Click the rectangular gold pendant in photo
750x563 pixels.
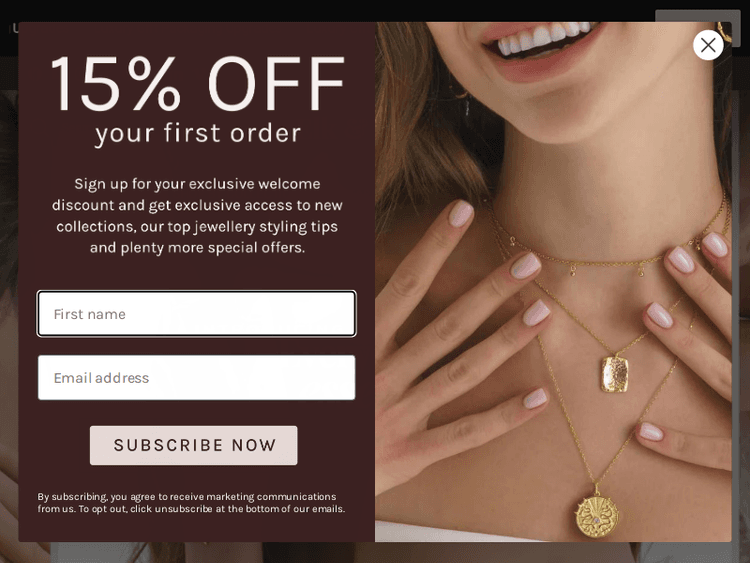point(615,374)
